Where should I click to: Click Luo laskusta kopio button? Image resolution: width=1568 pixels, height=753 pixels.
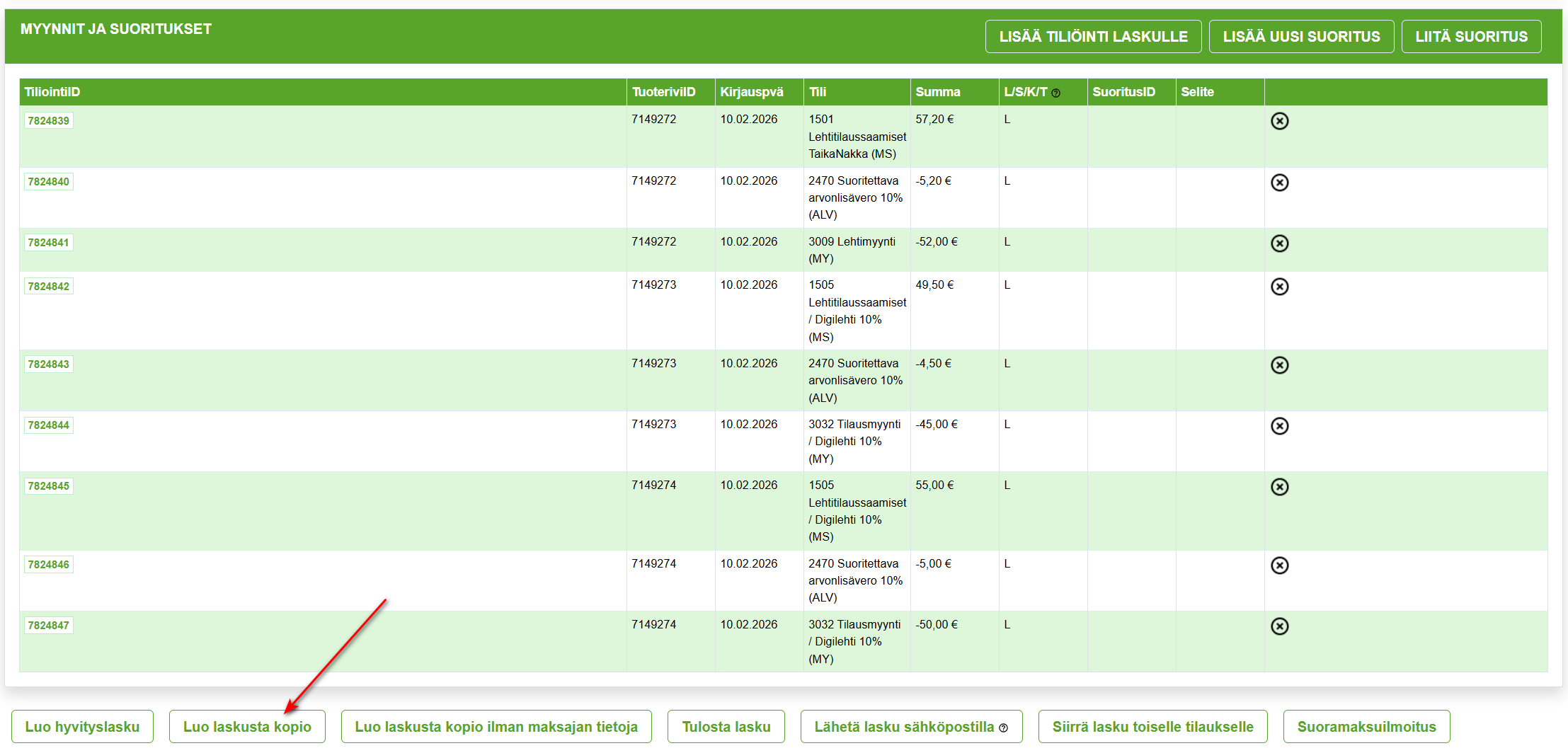click(x=247, y=727)
